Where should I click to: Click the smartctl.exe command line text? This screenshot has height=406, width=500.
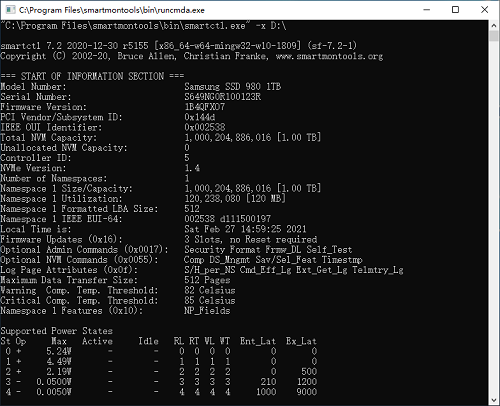pyautogui.click(x=143, y=26)
